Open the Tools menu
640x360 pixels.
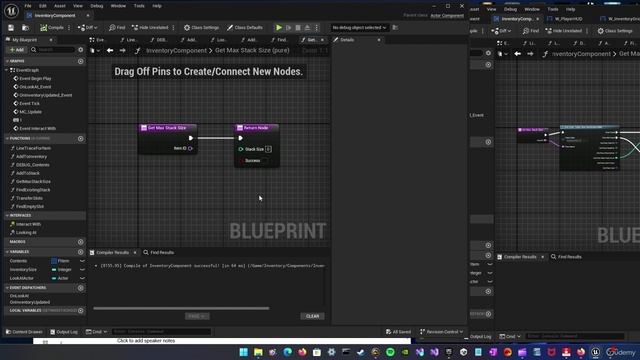(x=139, y=6)
